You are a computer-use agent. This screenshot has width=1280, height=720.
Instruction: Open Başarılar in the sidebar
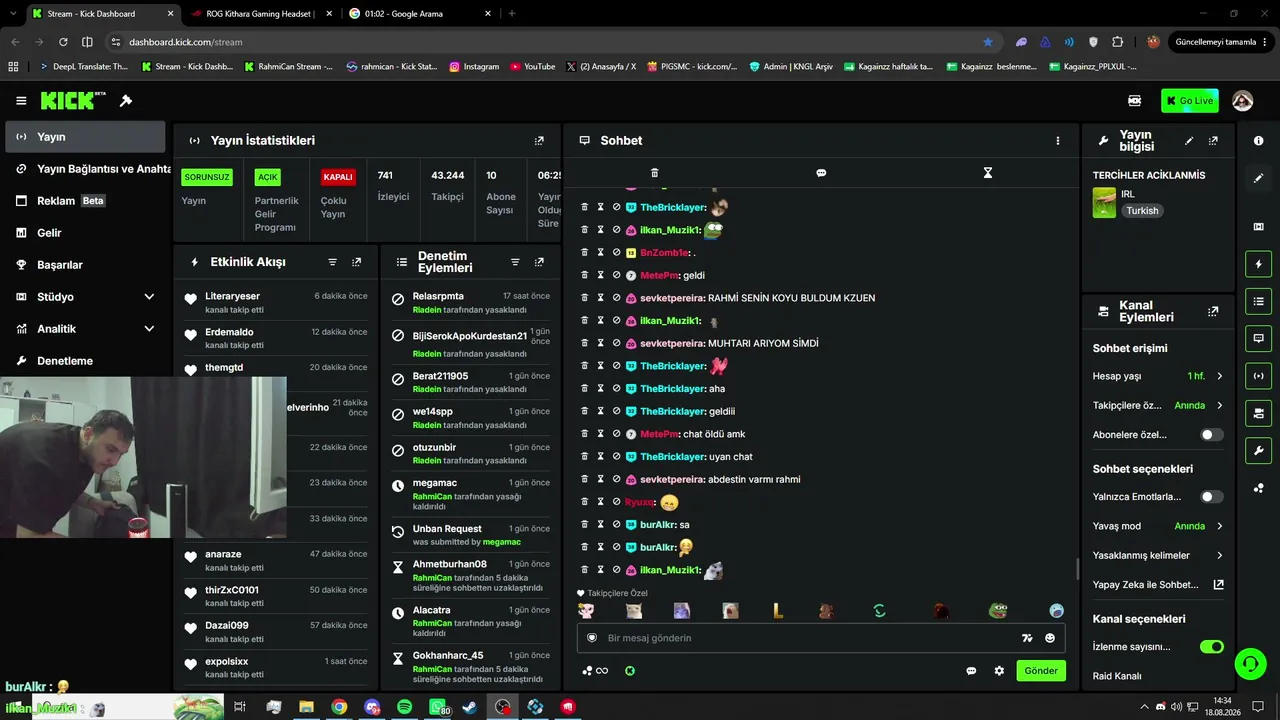coord(85,265)
